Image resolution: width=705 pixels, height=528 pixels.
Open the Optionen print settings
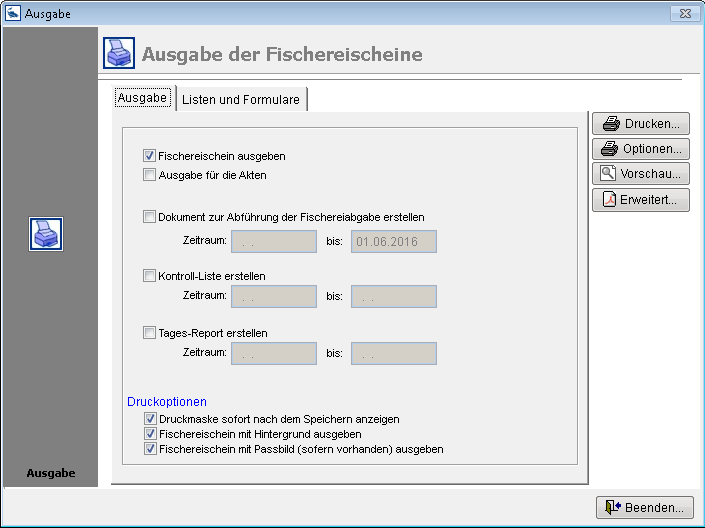641,149
